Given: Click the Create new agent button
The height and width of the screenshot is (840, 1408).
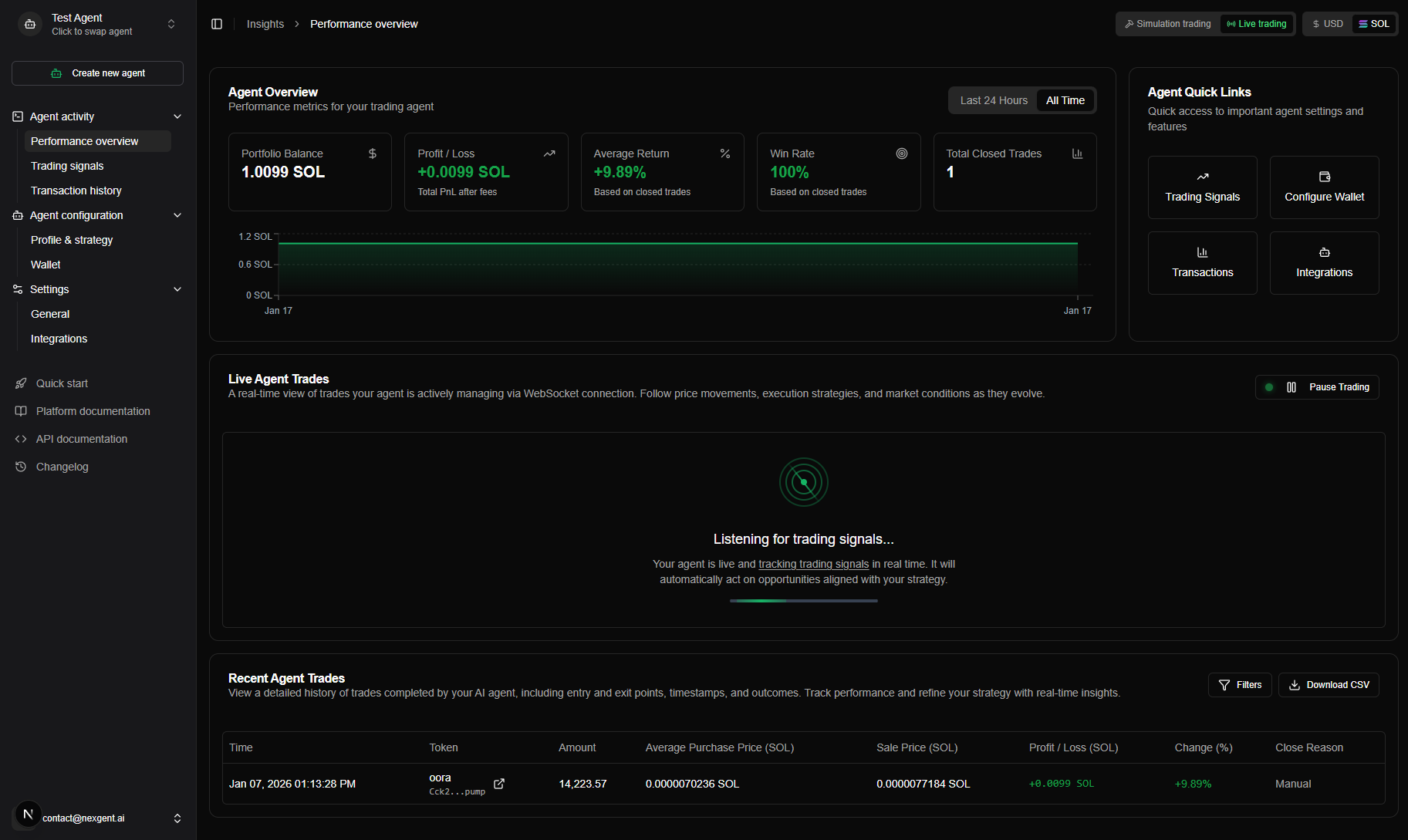Looking at the screenshot, I should click(x=97, y=73).
